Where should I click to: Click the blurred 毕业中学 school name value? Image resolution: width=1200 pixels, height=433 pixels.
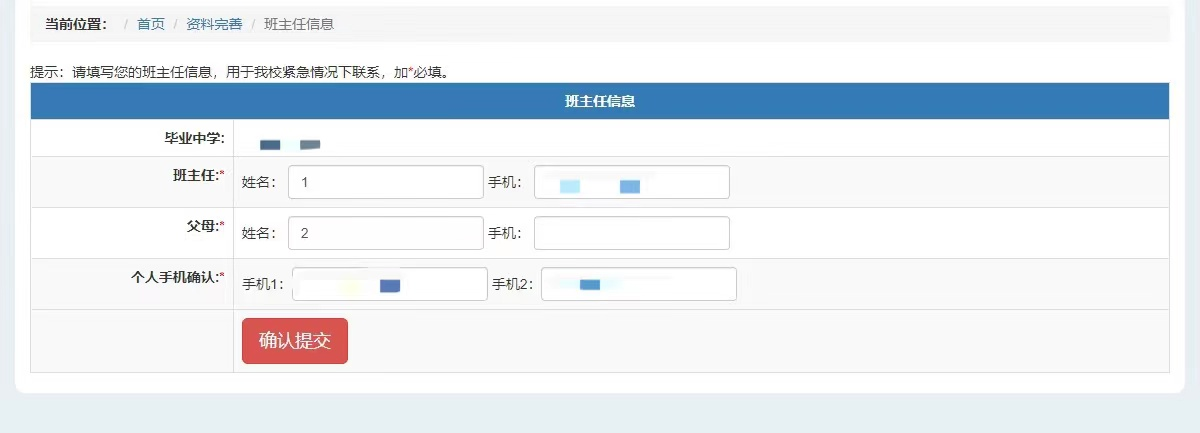[x=289, y=144]
